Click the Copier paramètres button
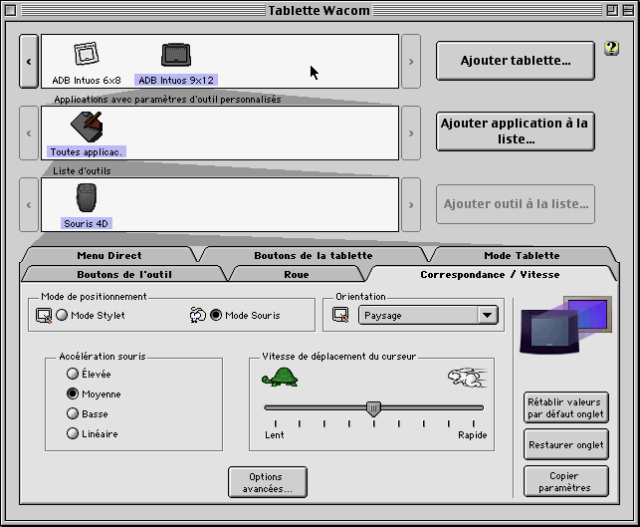Viewport: 640px width, 527px height. [566, 481]
